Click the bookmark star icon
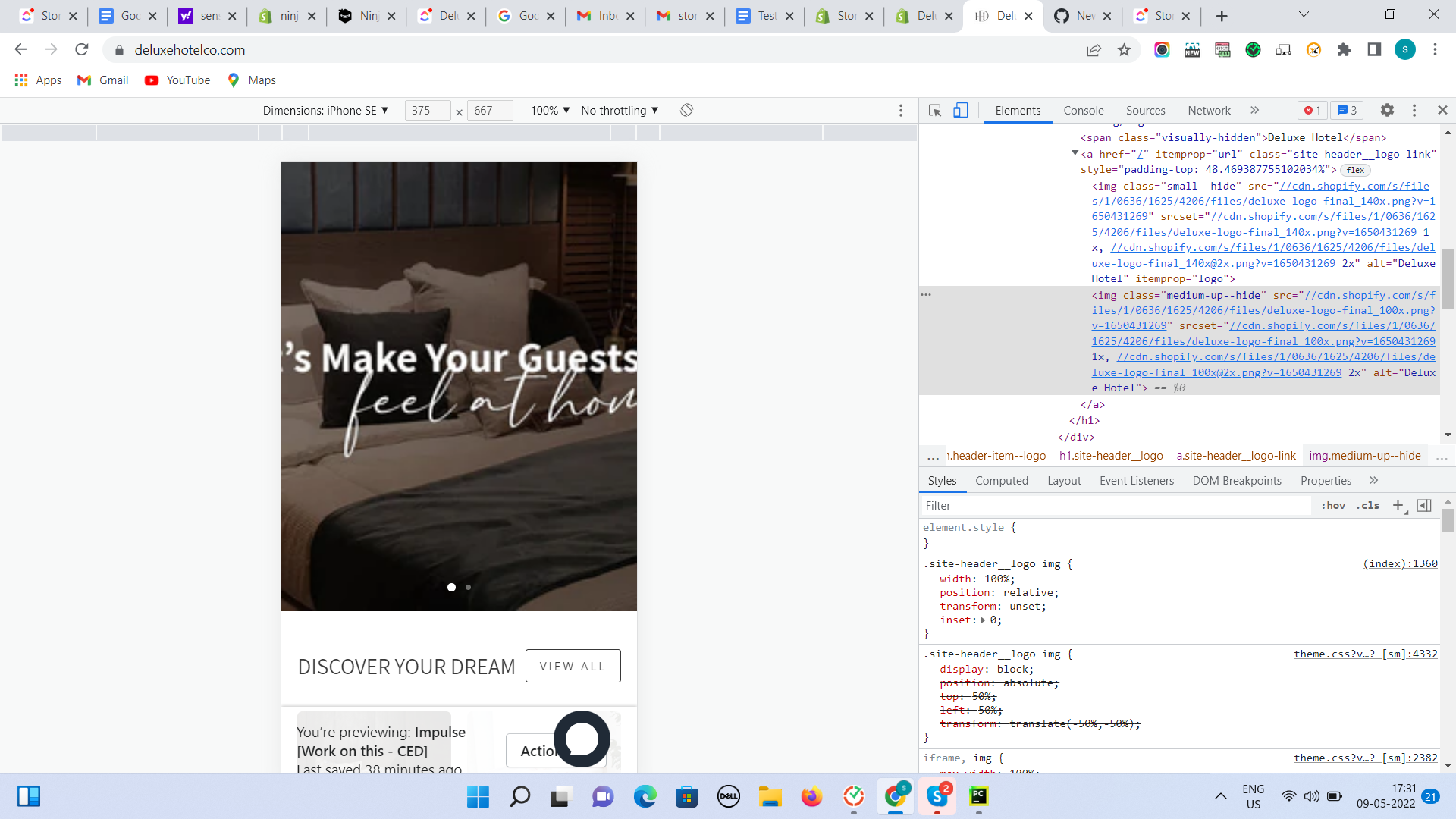This screenshot has height=819, width=1456. 1124,50
